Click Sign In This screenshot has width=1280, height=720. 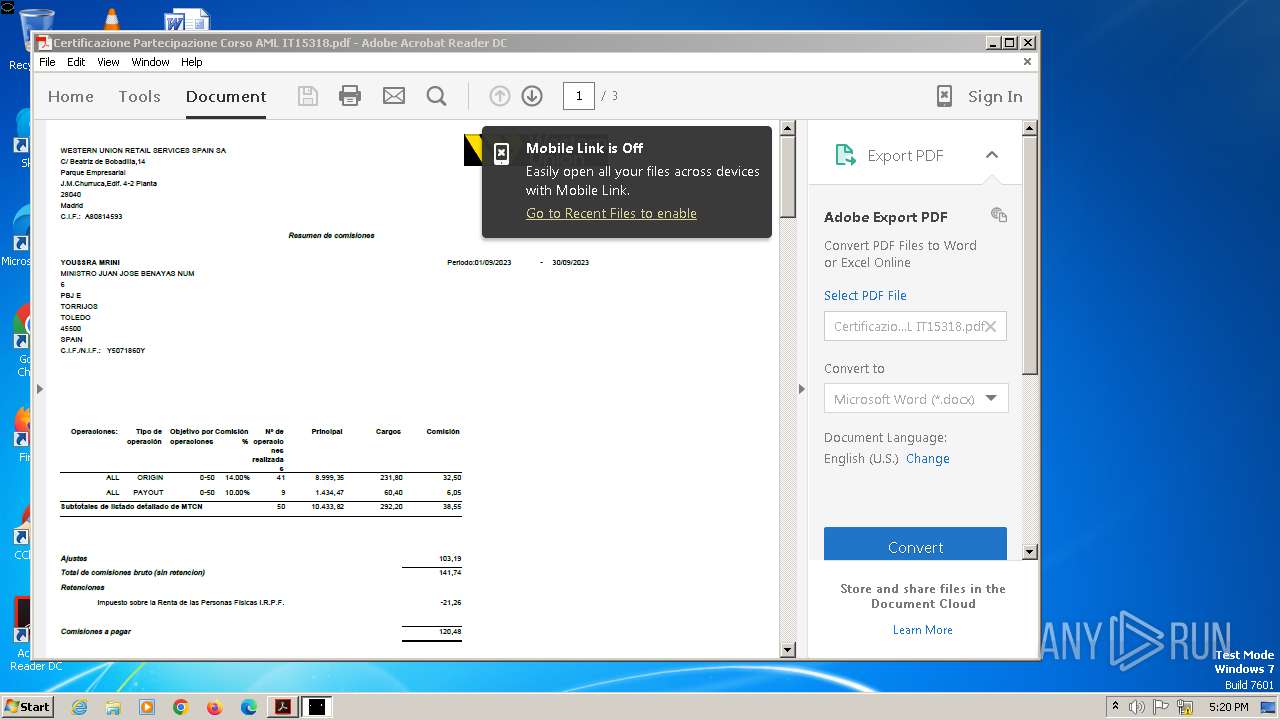(995, 96)
